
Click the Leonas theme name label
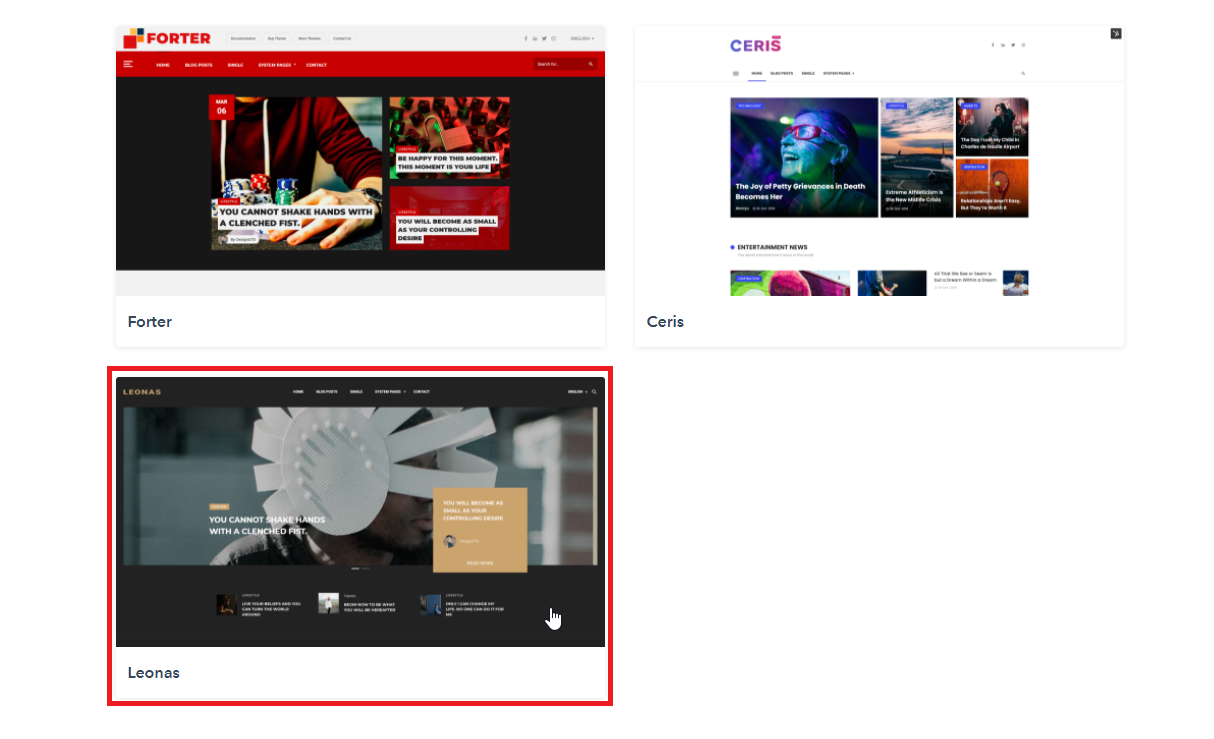click(x=154, y=673)
